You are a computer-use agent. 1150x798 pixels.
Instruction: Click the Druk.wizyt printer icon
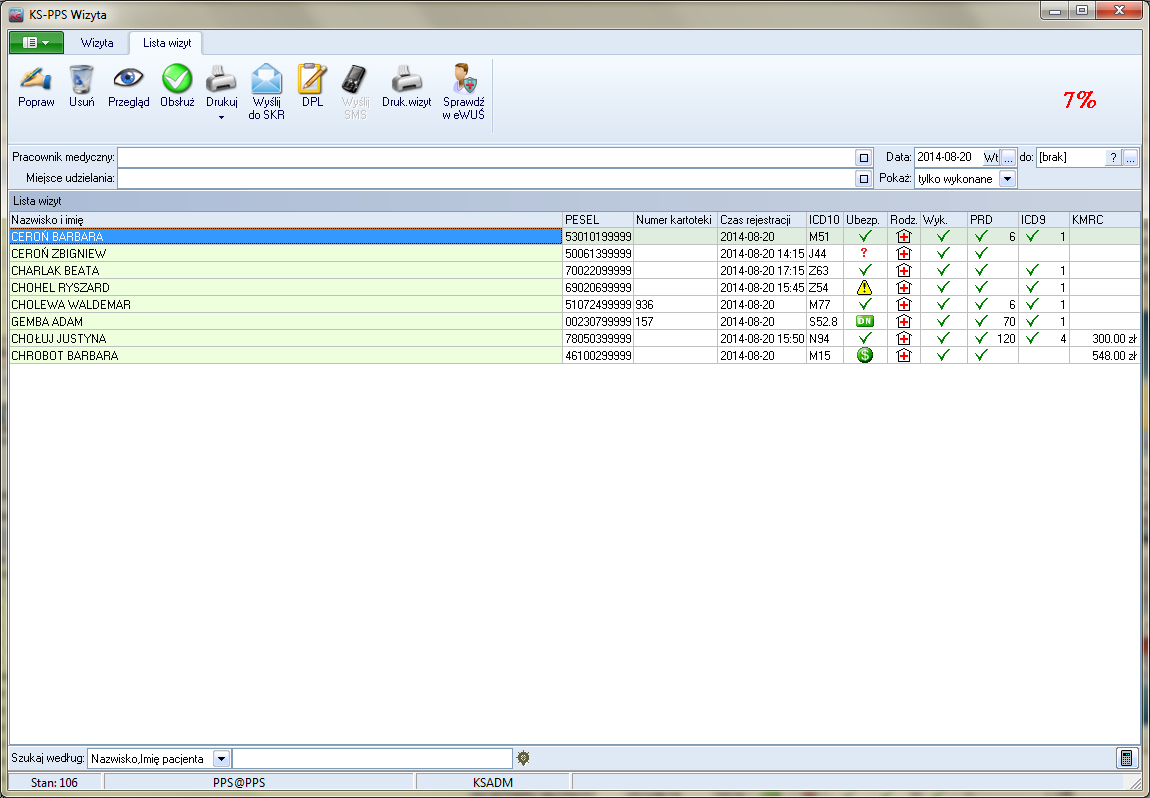point(406,79)
